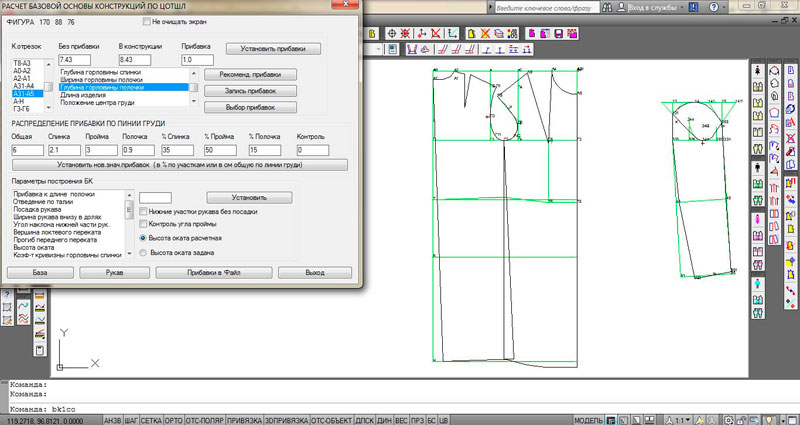Click the 'Прибавки в Файл' button
The height and width of the screenshot is (425, 800).
[214, 272]
